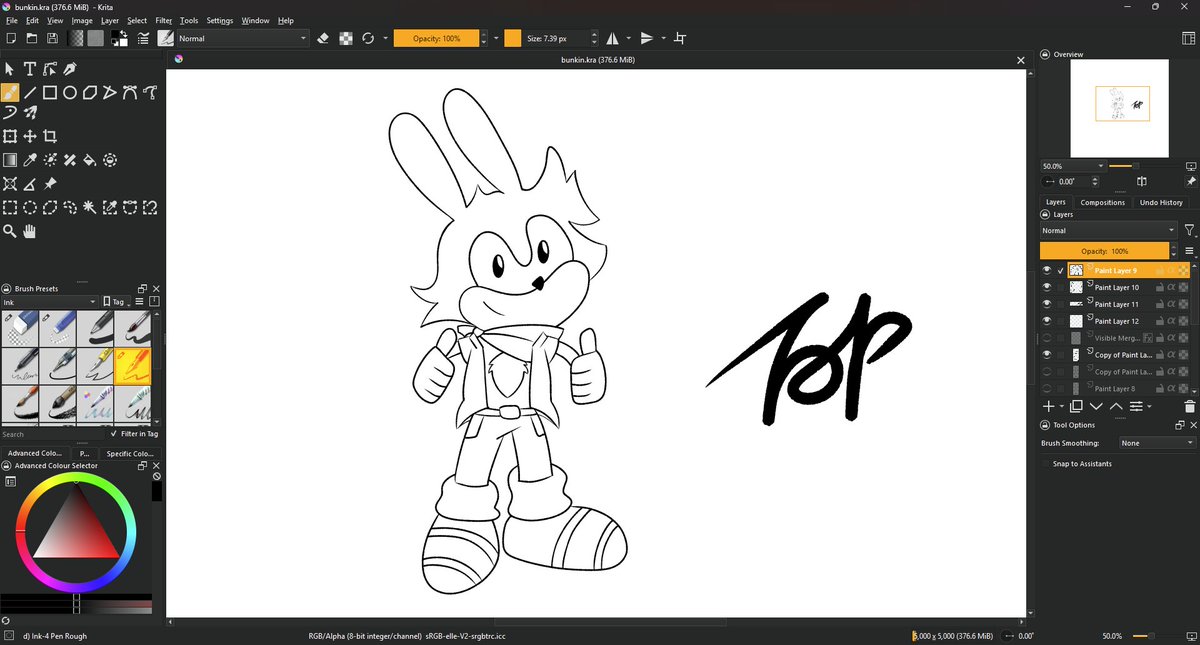Open the Edit Brush Settings button
Image resolution: width=1200 pixels, height=645 pixels.
click(144, 38)
